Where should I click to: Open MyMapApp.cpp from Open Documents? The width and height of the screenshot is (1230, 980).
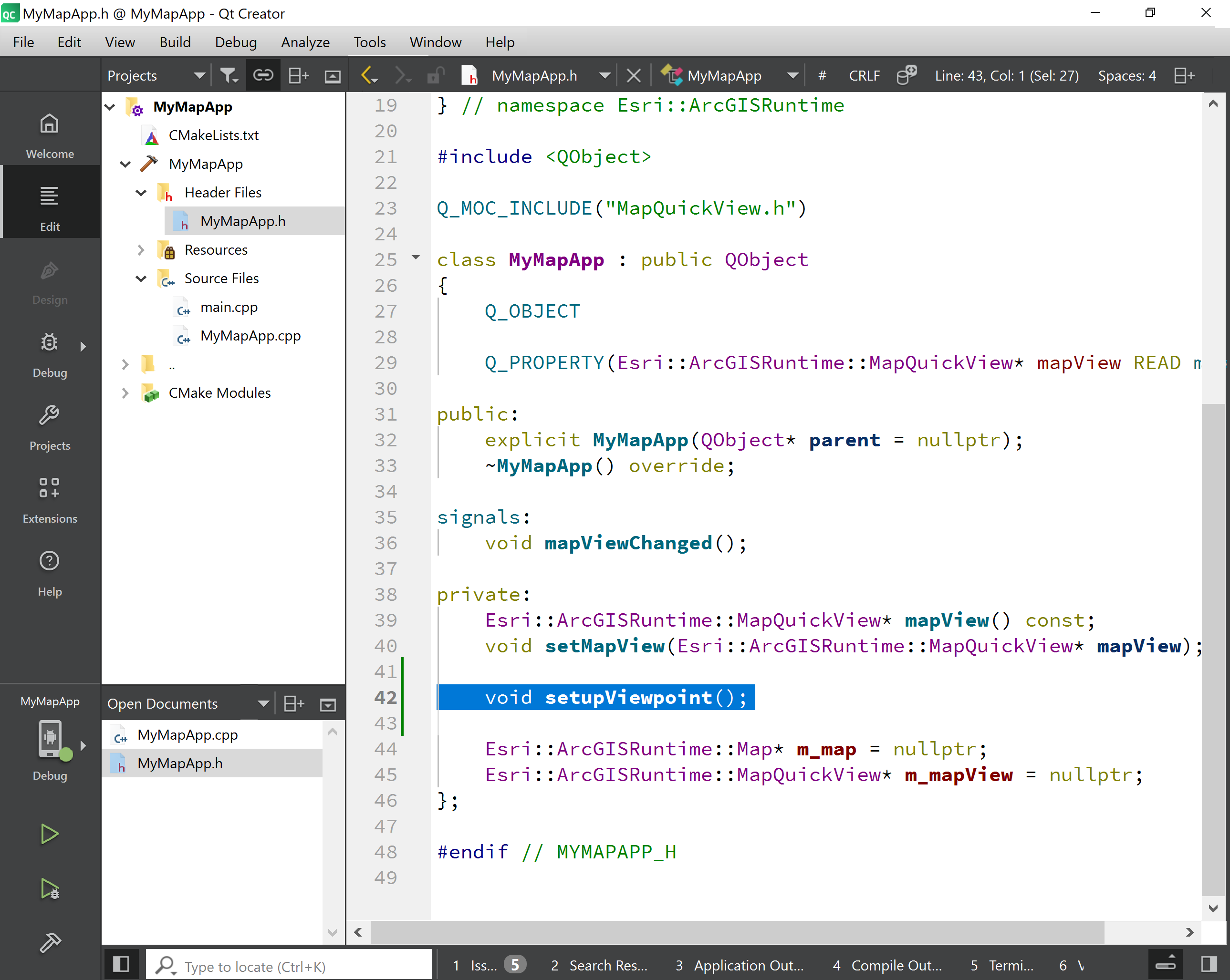[x=187, y=735]
